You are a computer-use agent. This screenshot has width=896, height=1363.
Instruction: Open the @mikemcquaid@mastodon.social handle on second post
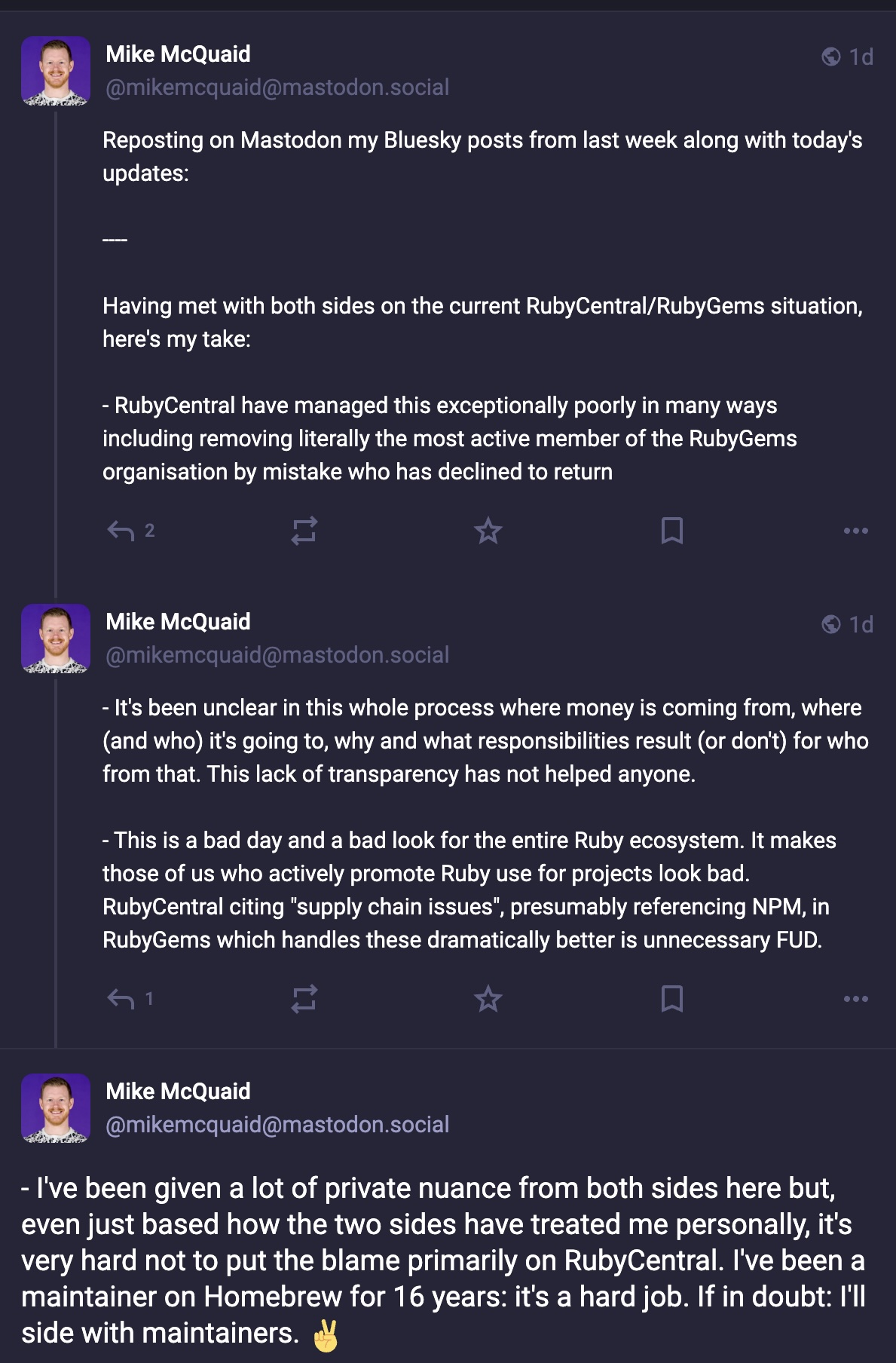point(277,655)
